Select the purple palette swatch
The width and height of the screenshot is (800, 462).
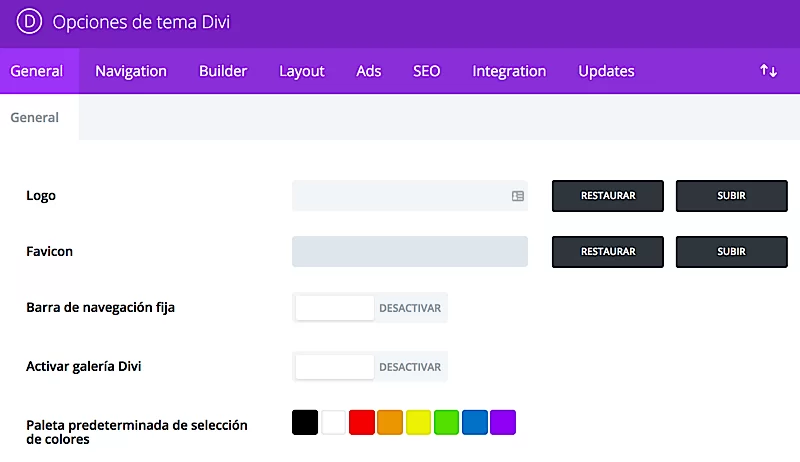[503, 422]
